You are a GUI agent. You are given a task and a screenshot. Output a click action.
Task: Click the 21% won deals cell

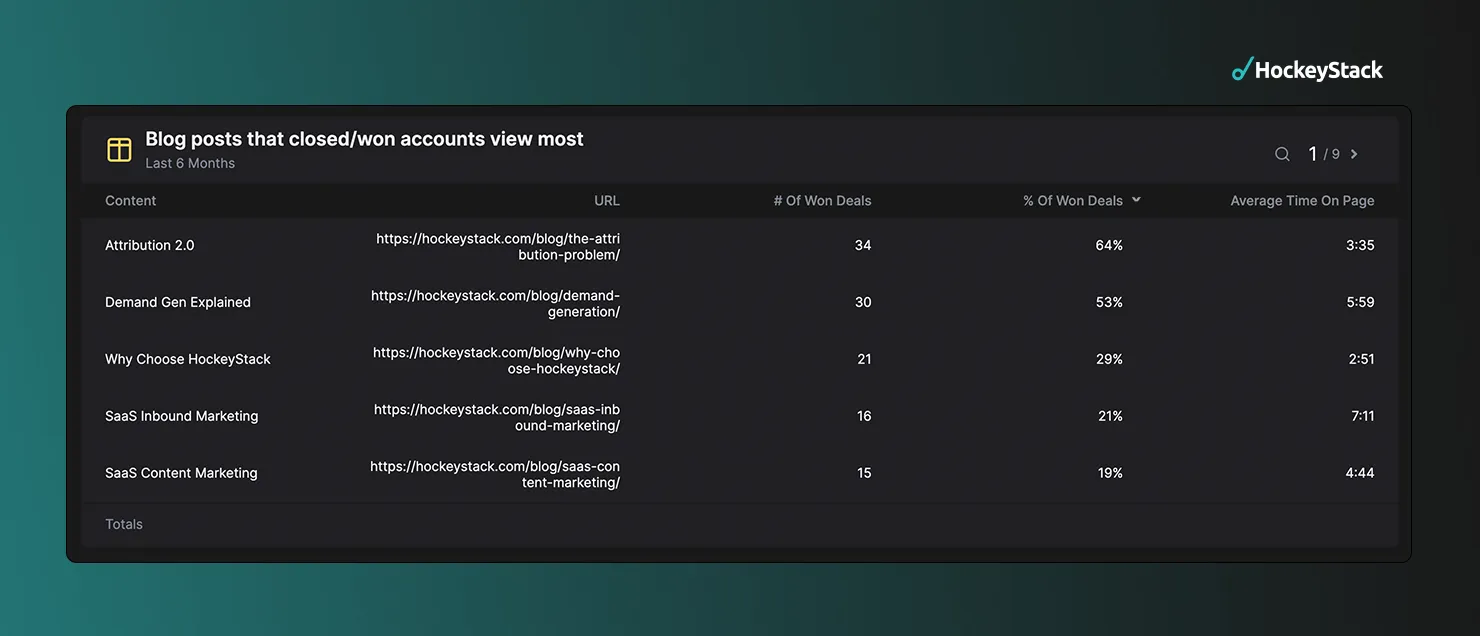tap(1110, 416)
